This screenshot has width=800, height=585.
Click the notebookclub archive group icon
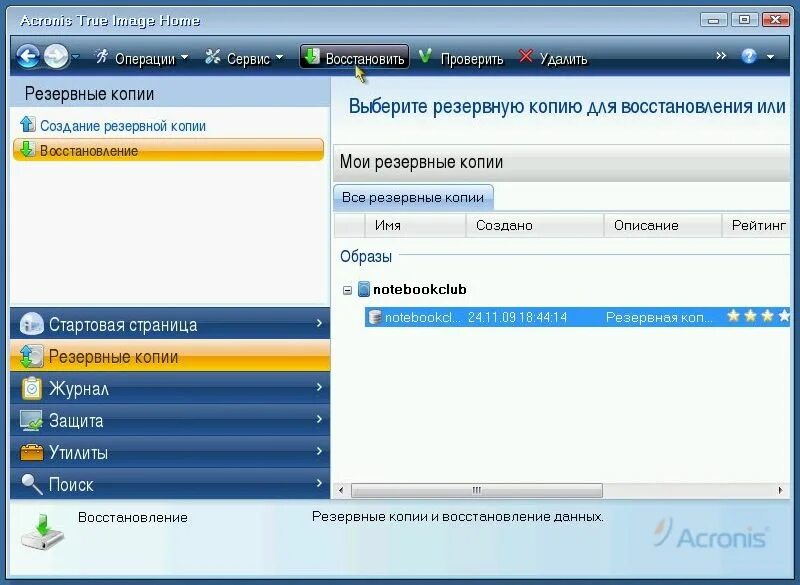tap(363, 289)
